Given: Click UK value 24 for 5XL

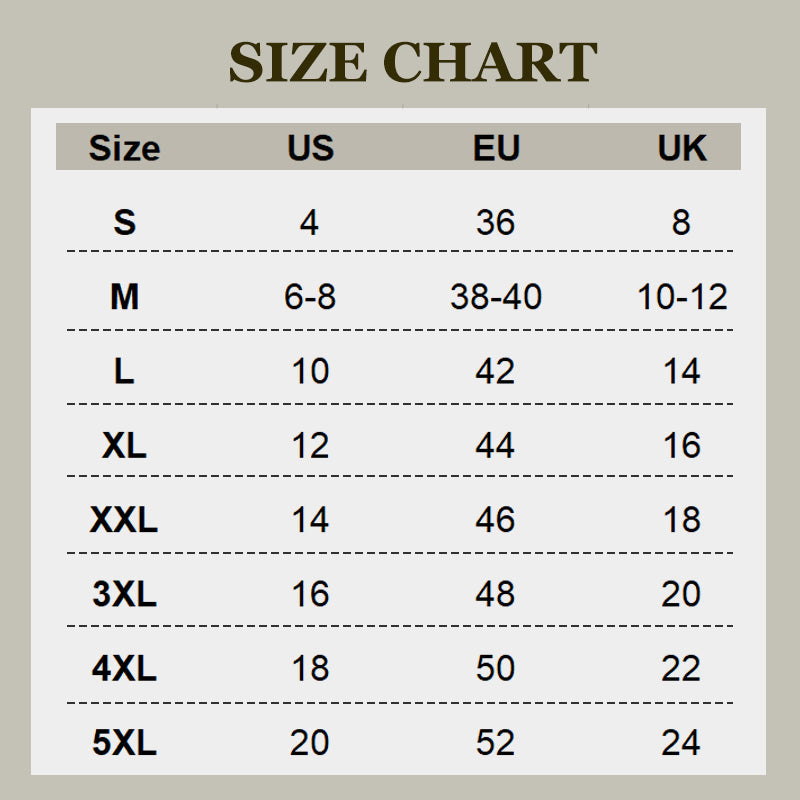Looking at the screenshot, I should pos(681,743).
